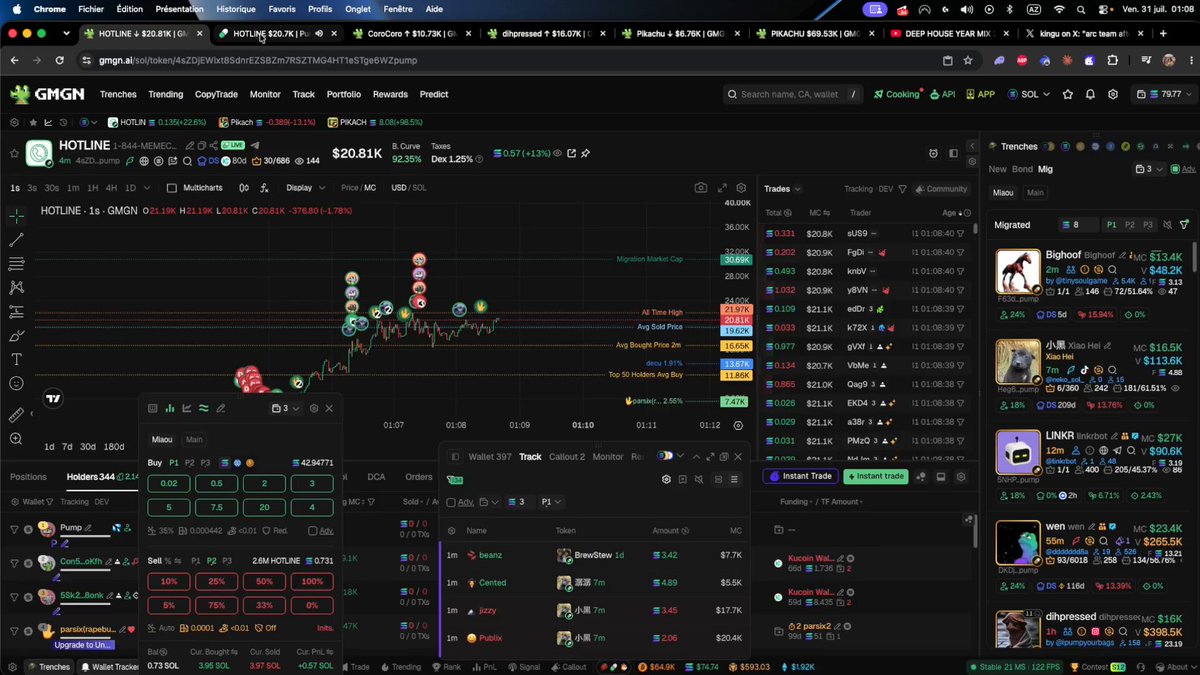
Task: Select the brush drawing tool
Action: pyautogui.click(x=16, y=336)
